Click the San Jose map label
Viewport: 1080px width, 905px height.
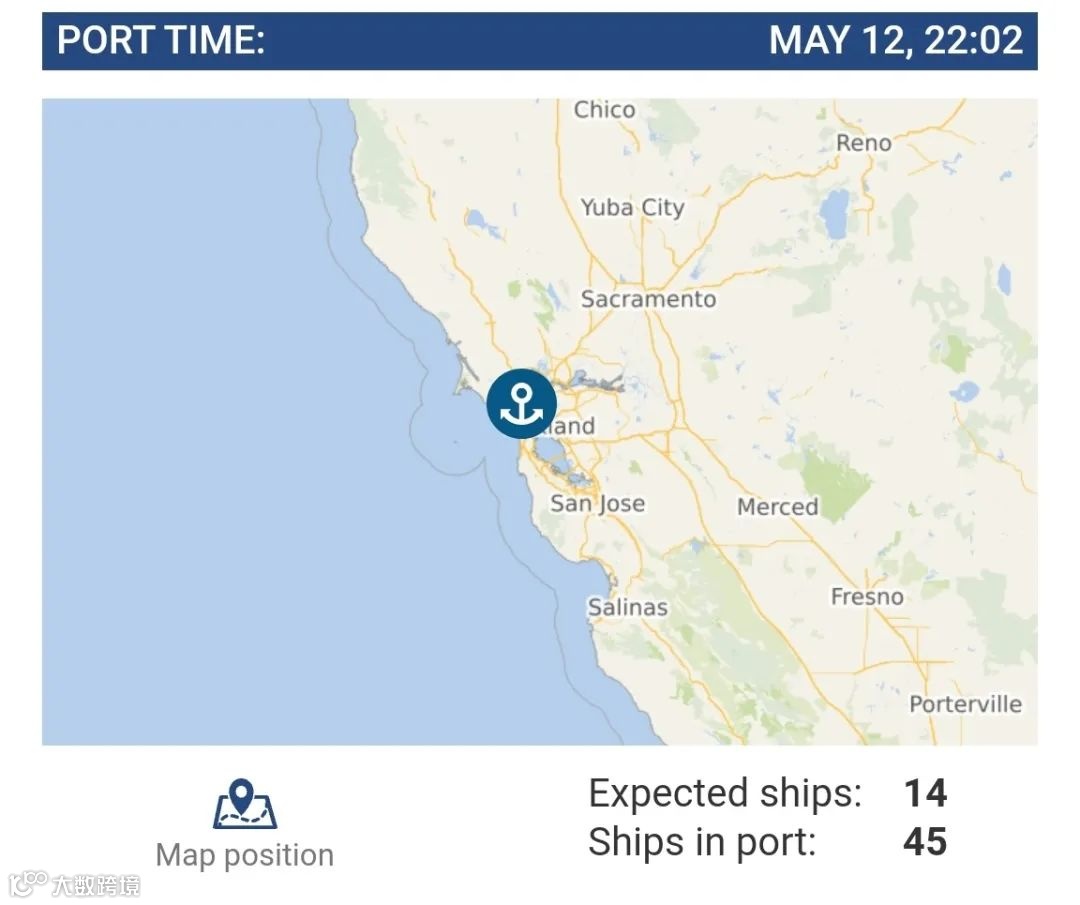[x=597, y=503]
